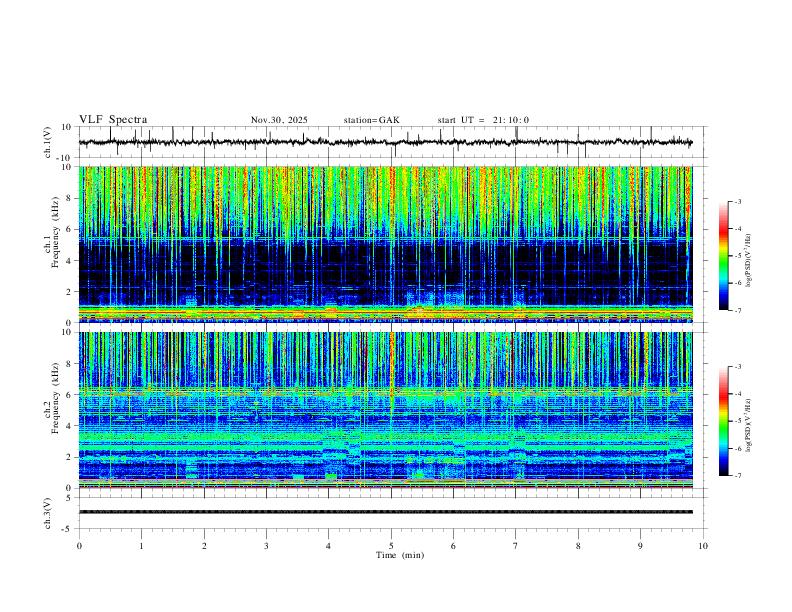Select the date "Nov.30, 2025"
The width and height of the screenshot is (792, 612).
point(279,120)
